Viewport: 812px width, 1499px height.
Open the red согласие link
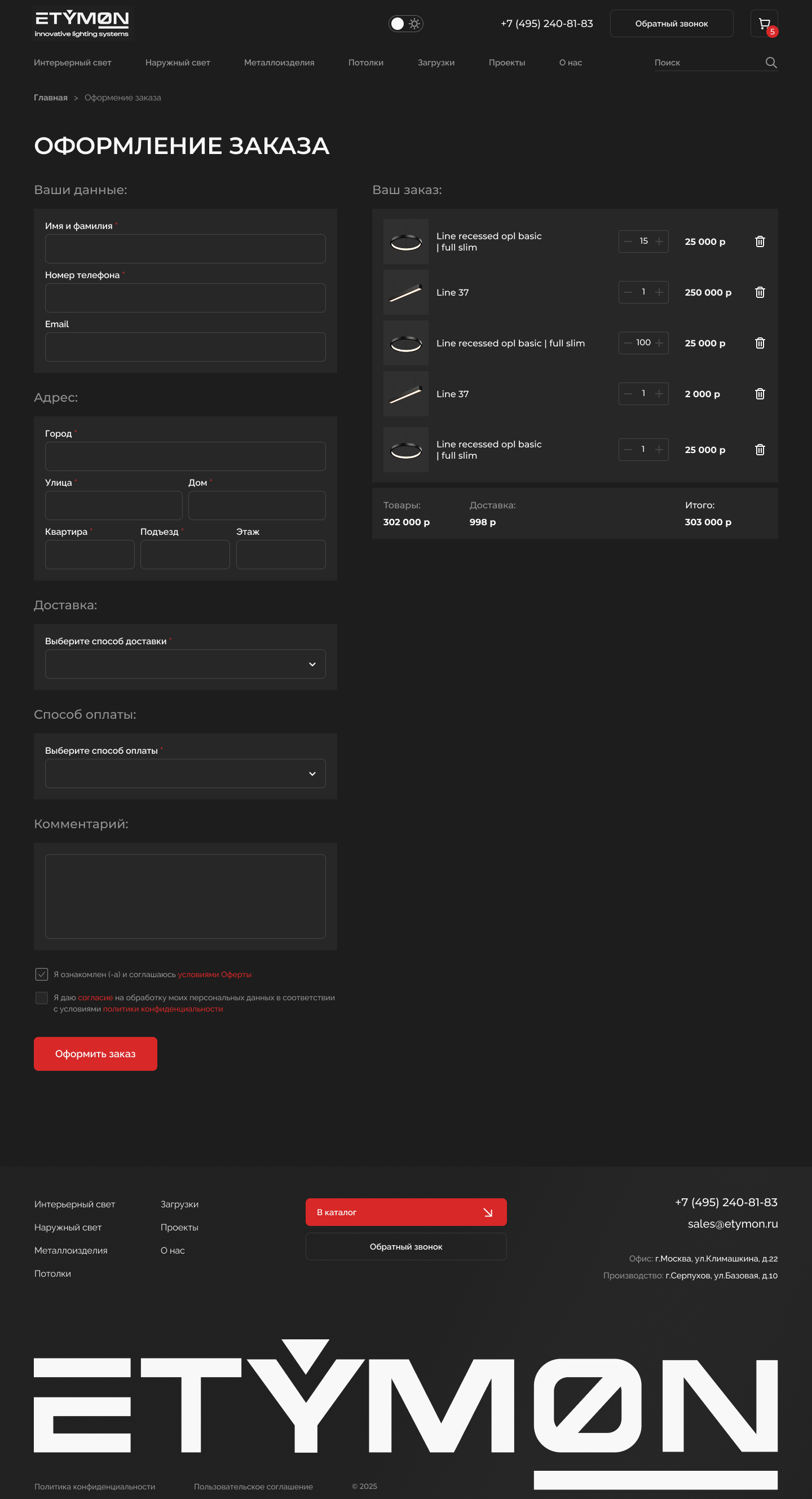tap(95, 997)
